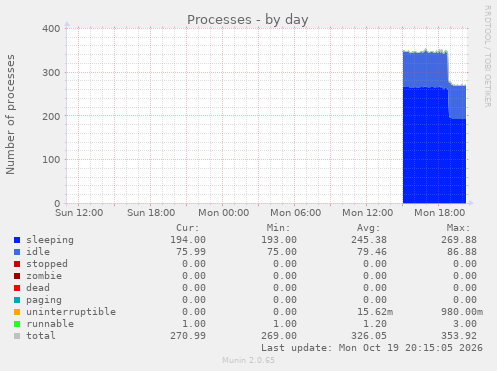The image size is (497, 371).
Task: Click the 'Cur:' column header
Action: pos(188,228)
